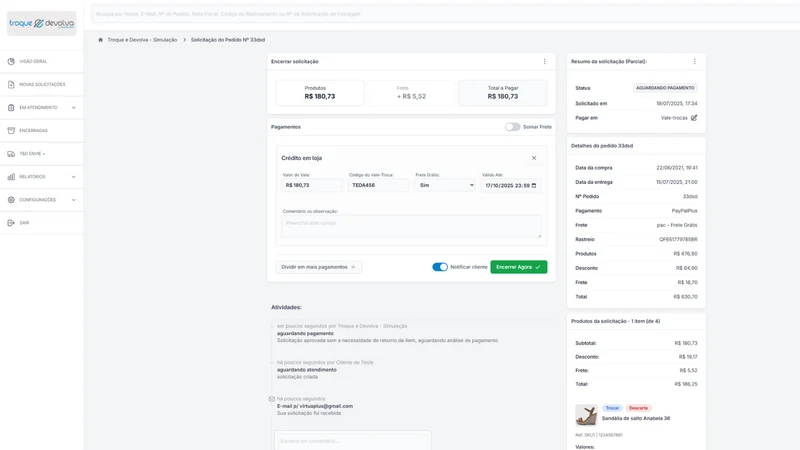This screenshot has width=800, height=450.
Task: Click the Configurações gear icon
Action: click(x=11, y=199)
